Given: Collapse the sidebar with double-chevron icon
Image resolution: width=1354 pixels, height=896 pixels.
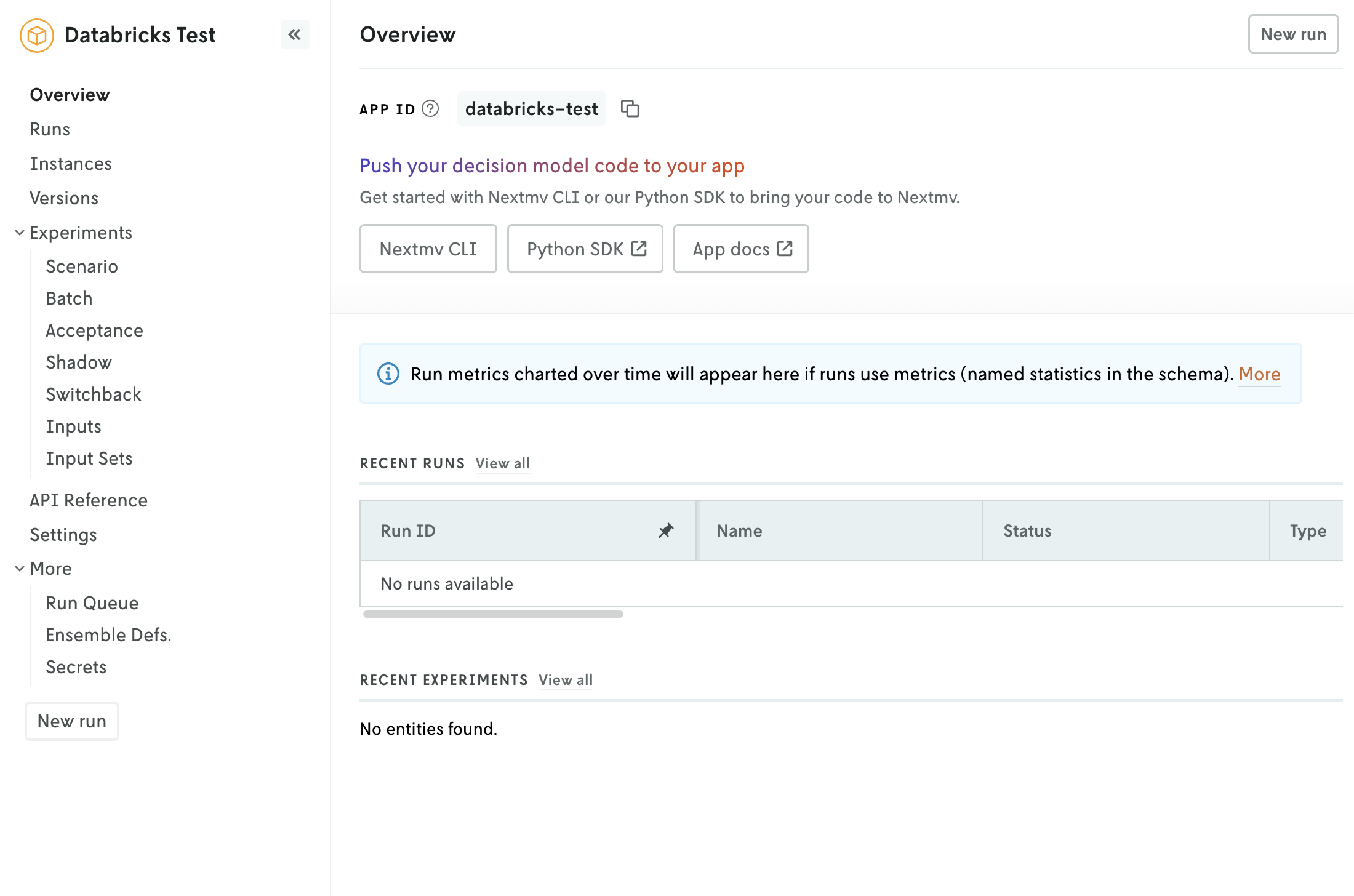Looking at the screenshot, I should [295, 34].
